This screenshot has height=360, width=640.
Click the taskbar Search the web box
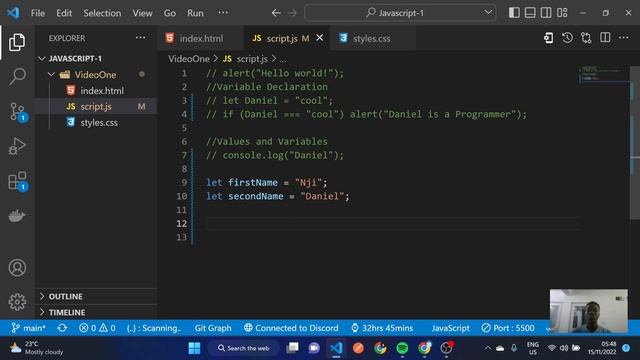point(244,348)
